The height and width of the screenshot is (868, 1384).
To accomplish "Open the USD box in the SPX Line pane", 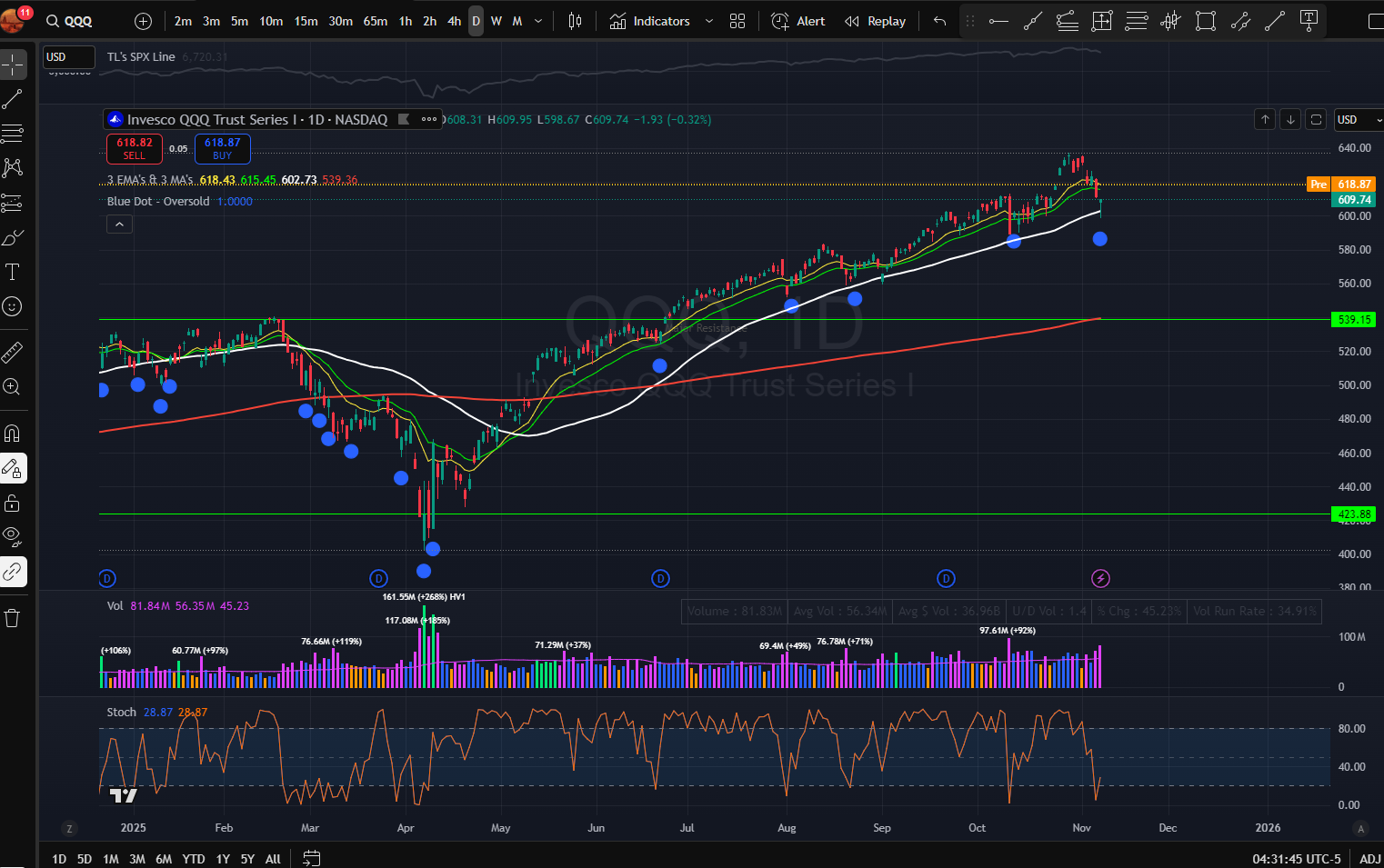I will point(69,57).
